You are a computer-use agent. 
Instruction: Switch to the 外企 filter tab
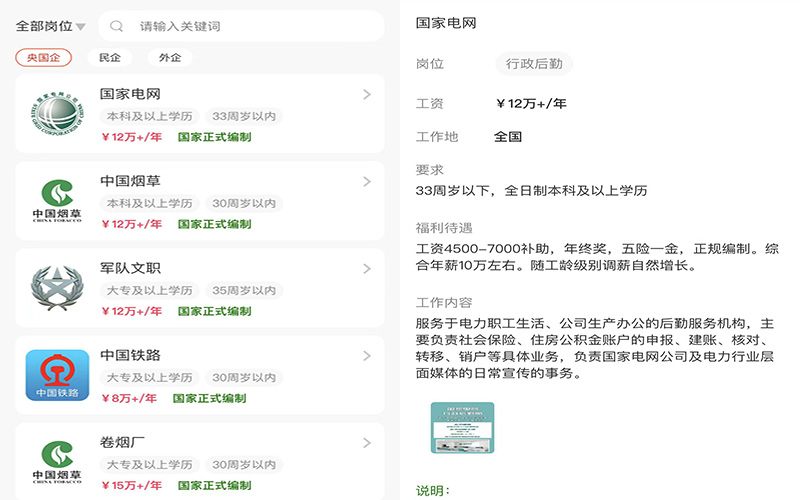170,58
